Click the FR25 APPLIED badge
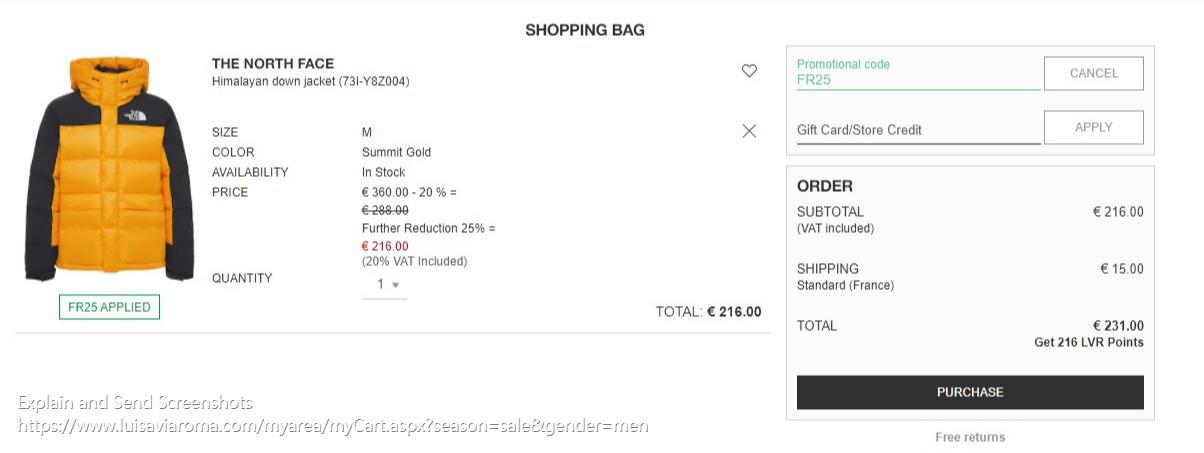 pyautogui.click(x=109, y=307)
